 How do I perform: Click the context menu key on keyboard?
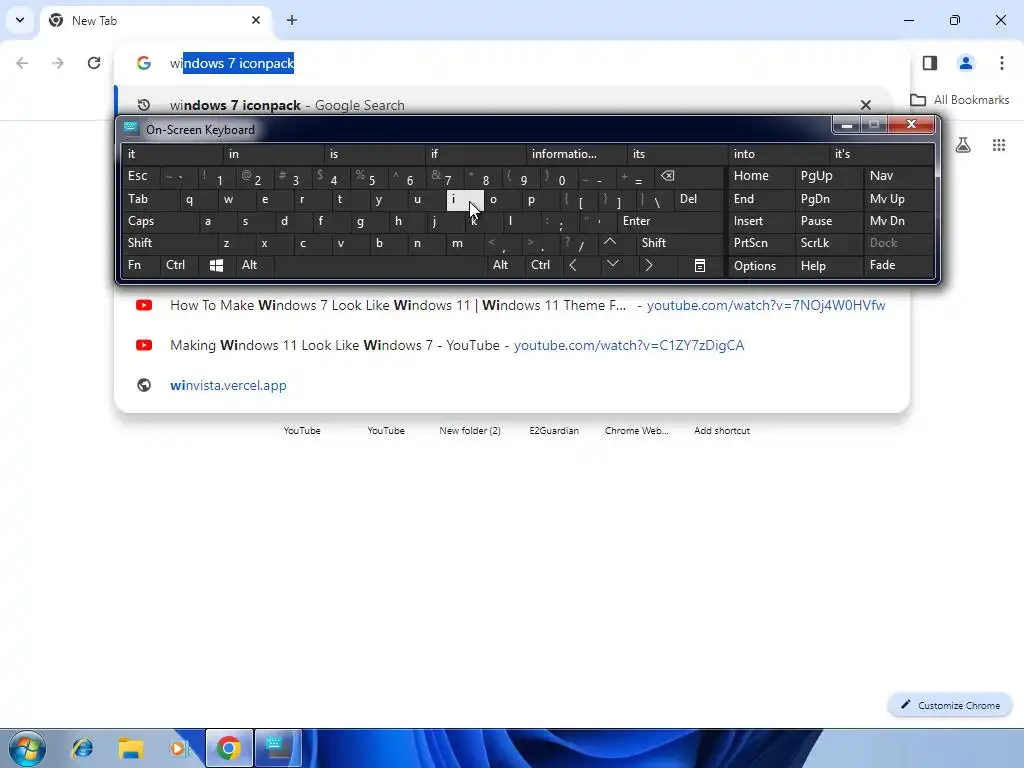click(x=699, y=265)
